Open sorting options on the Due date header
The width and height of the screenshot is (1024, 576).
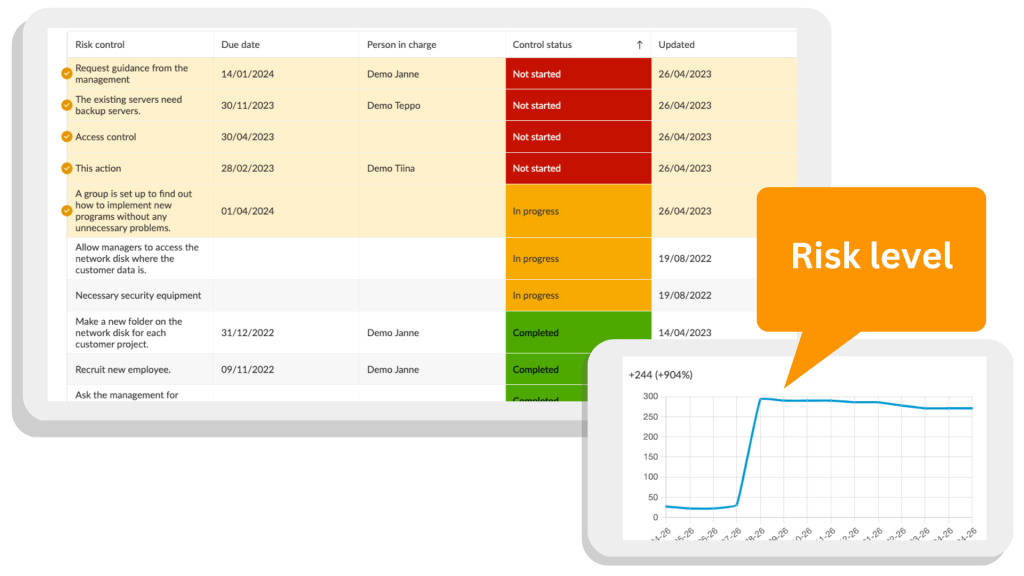click(240, 44)
